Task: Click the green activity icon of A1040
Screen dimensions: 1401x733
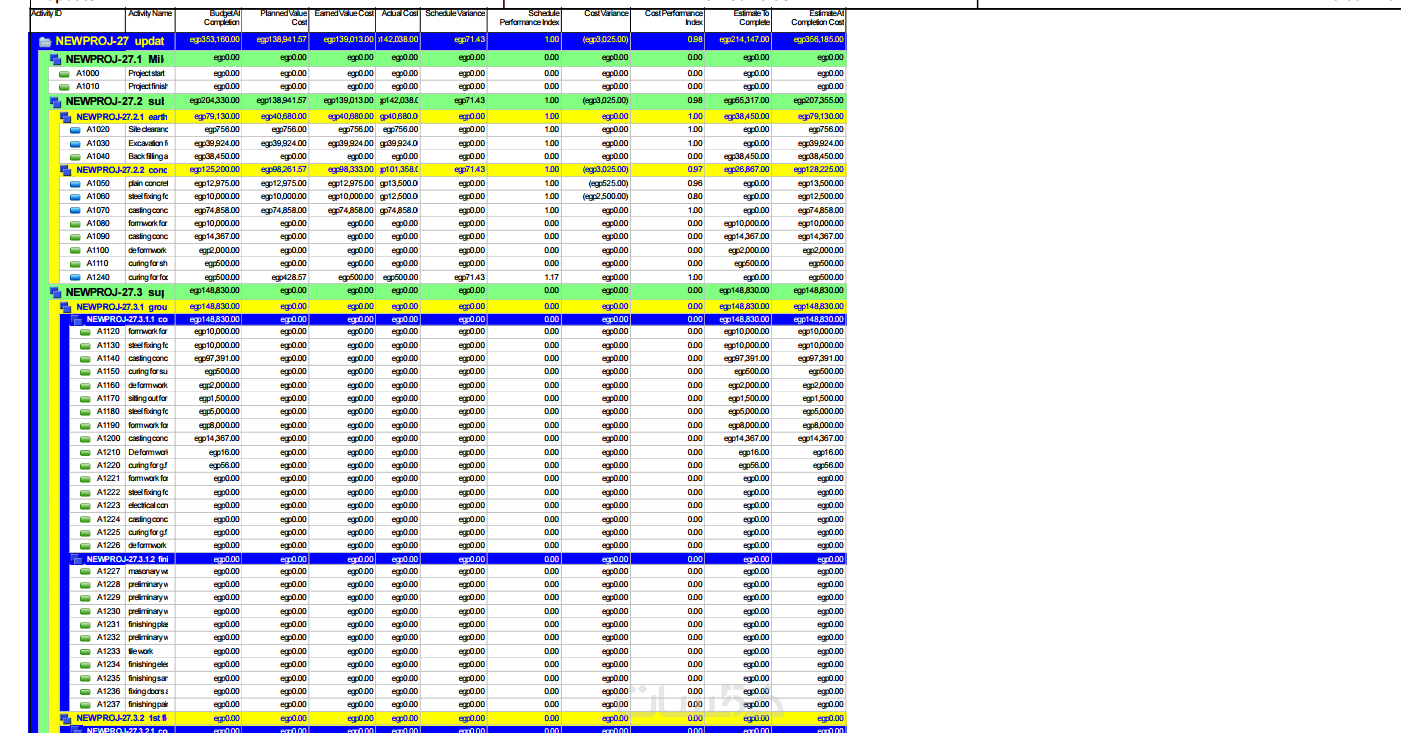Action: 74,157
